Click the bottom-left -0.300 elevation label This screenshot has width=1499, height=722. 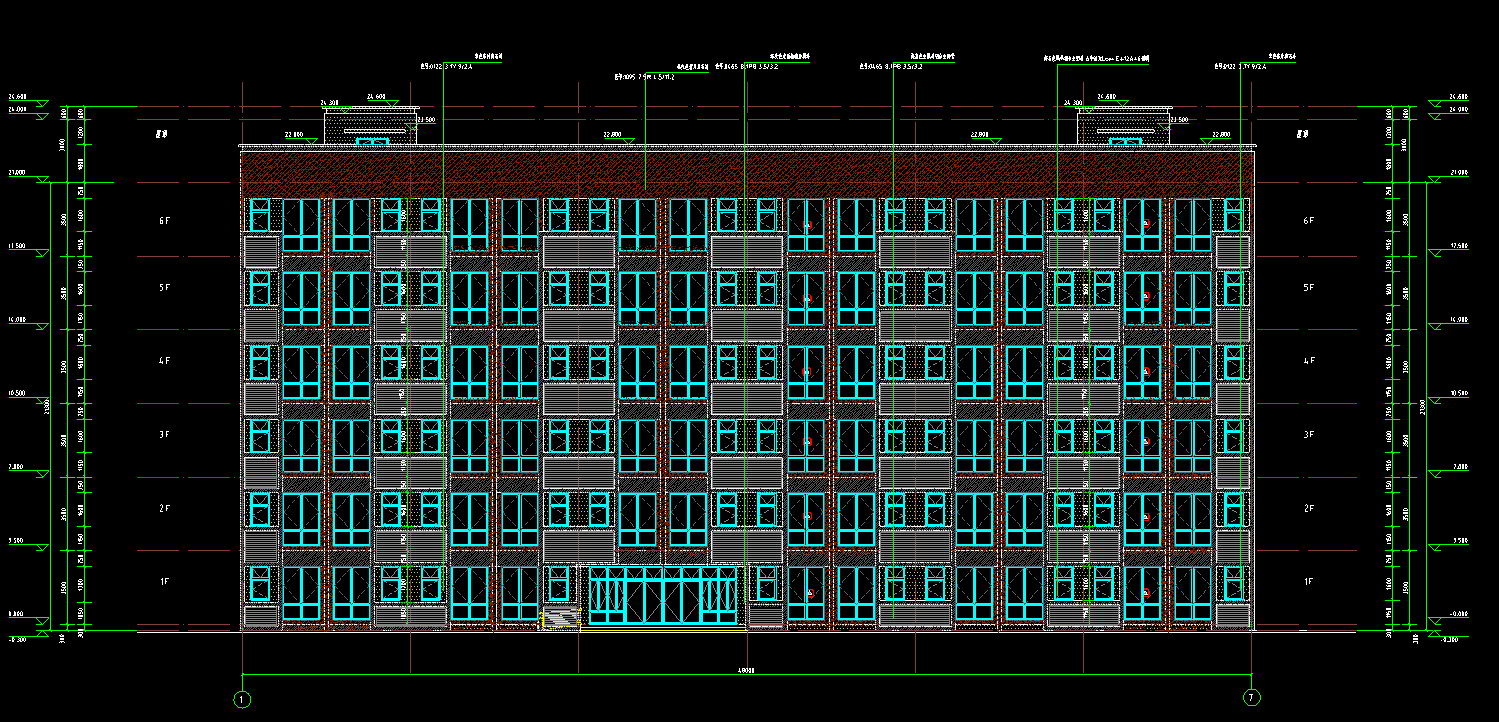pos(16,638)
